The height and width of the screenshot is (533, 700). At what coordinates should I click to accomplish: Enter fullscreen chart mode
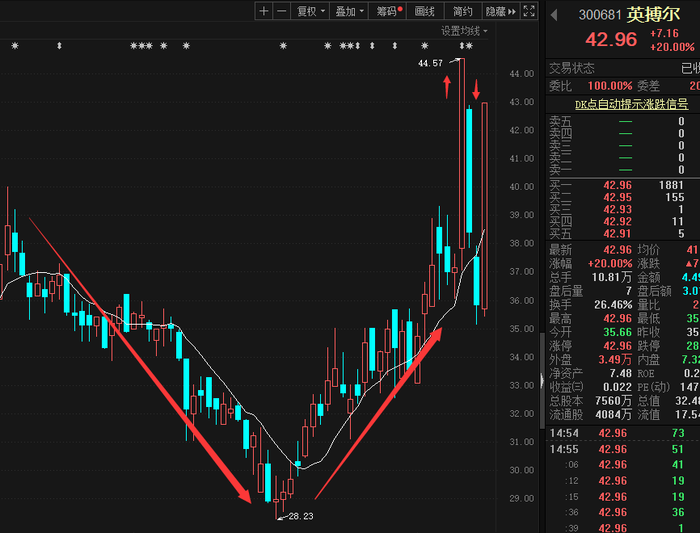click(x=529, y=11)
